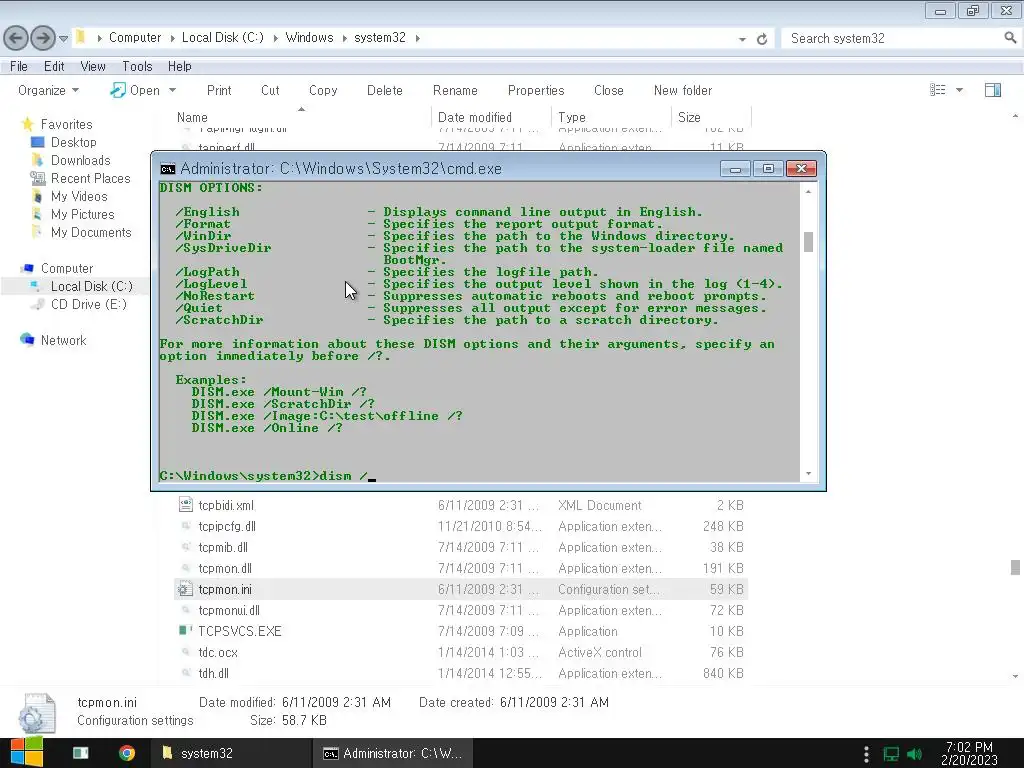Click Cut in the toolbar
The height and width of the screenshot is (768, 1024).
click(270, 90)
